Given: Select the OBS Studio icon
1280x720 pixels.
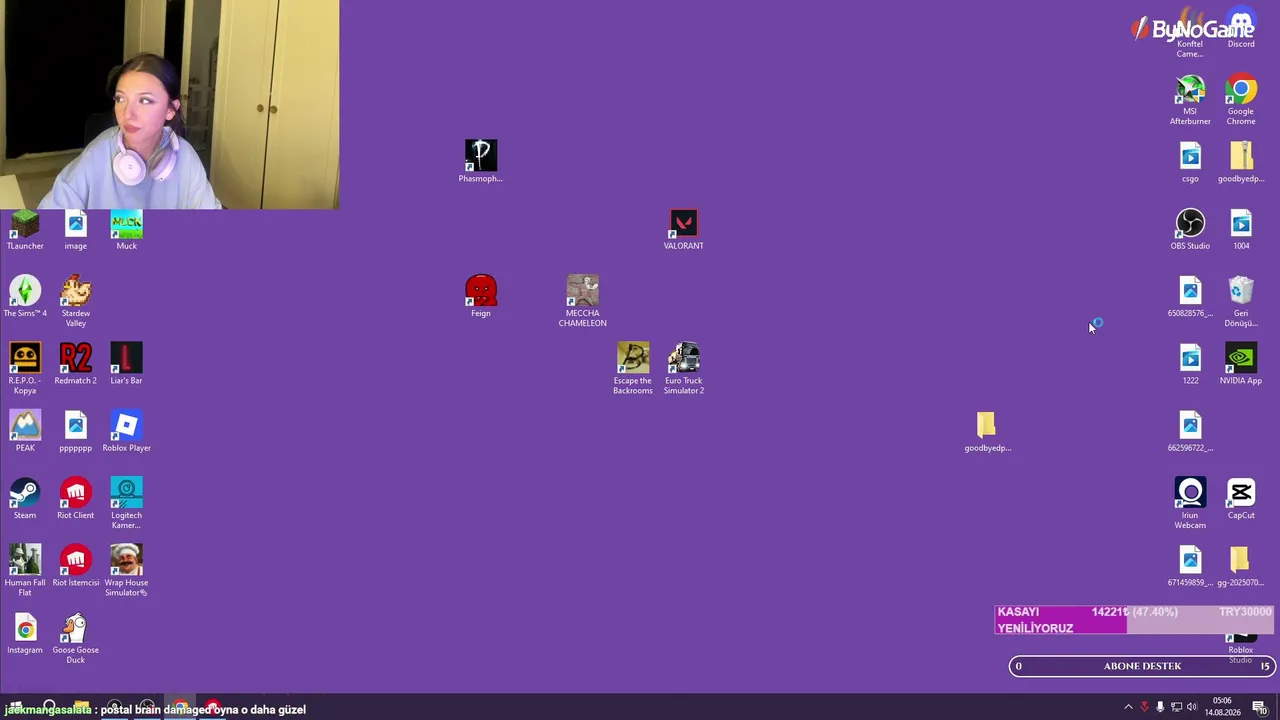Looking at the screenshot, I should tap(1190, 224).
